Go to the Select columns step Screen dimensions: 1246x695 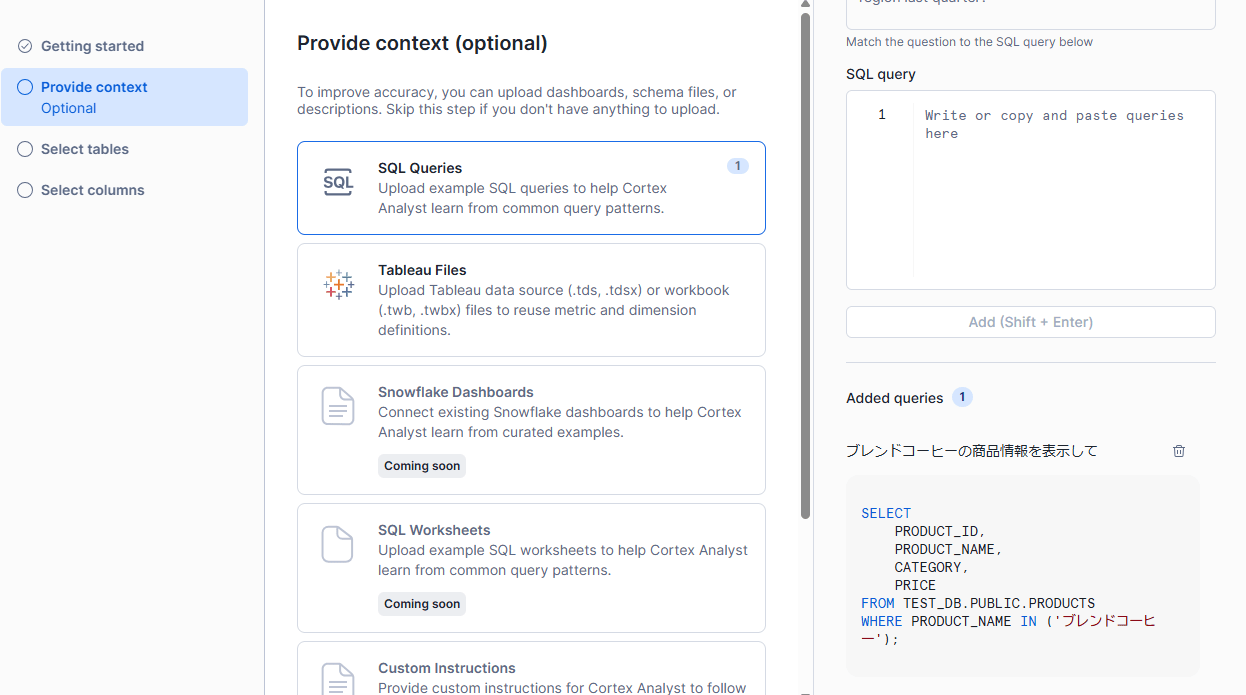pyautogui.click(x=93, y=190)
